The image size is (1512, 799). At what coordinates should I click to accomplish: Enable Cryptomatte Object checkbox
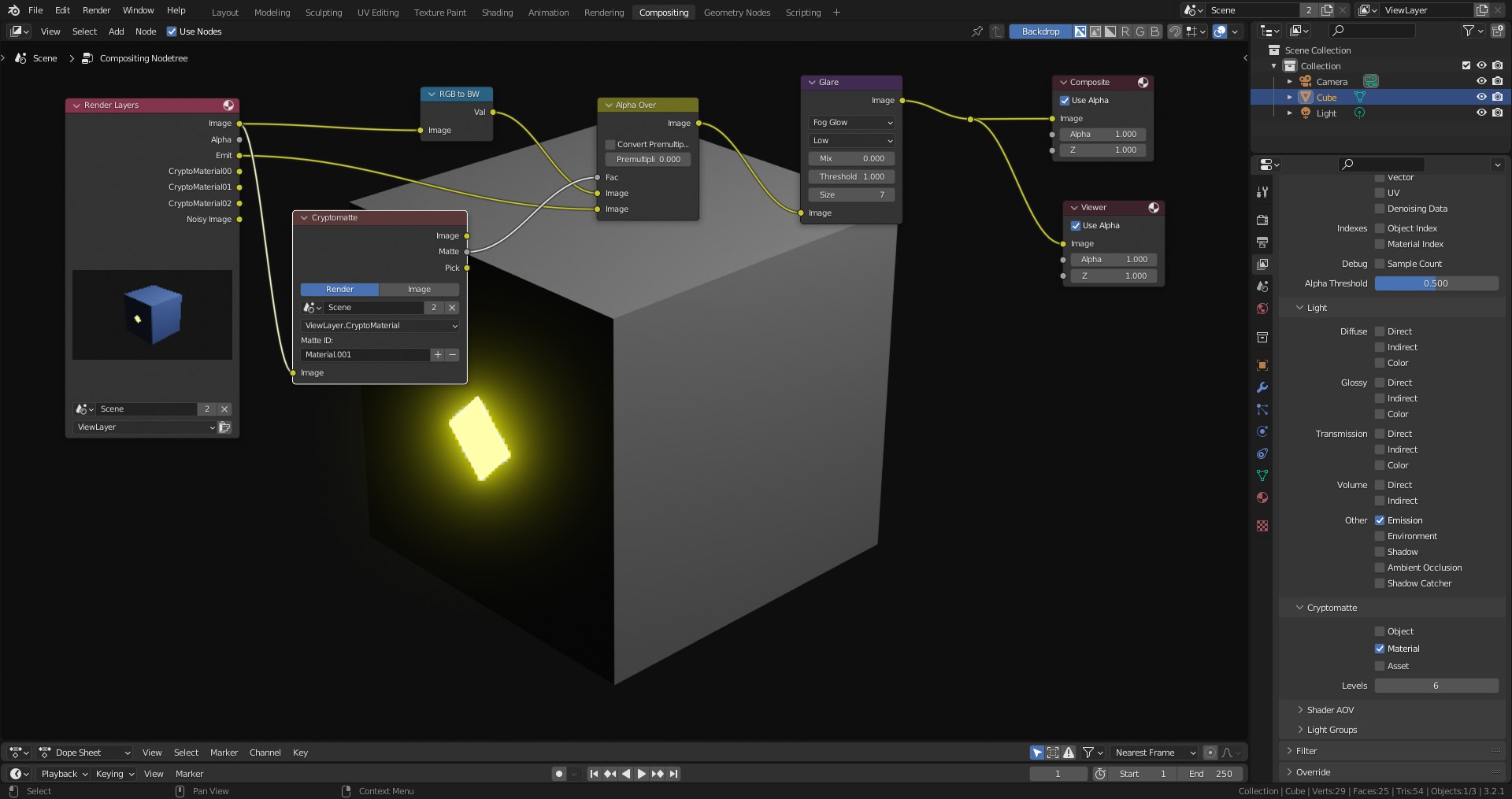point(1380,631)
